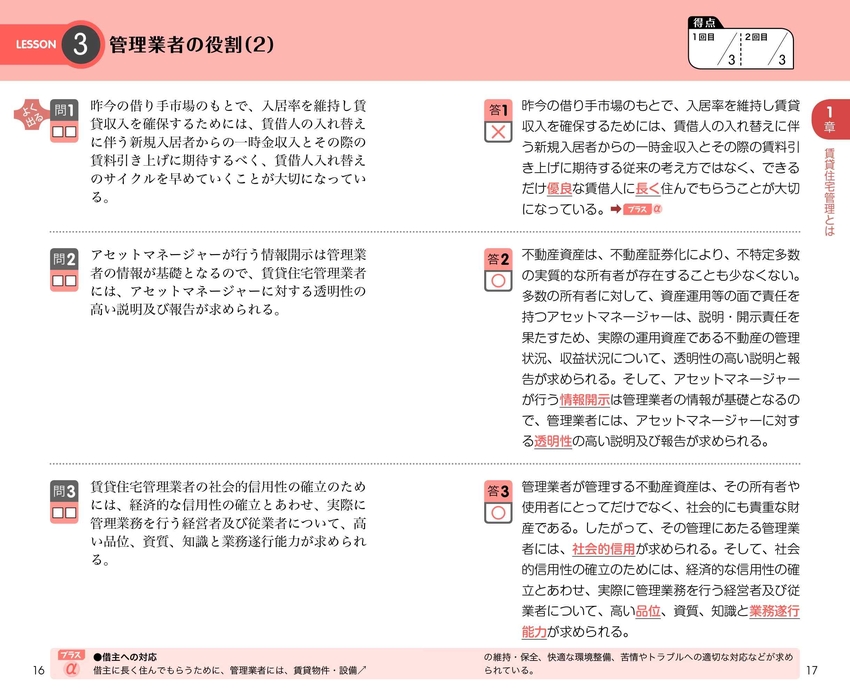Screen dimensions: 850x696
Task: Click the circle mark under 答2
Action: [498, 281]
